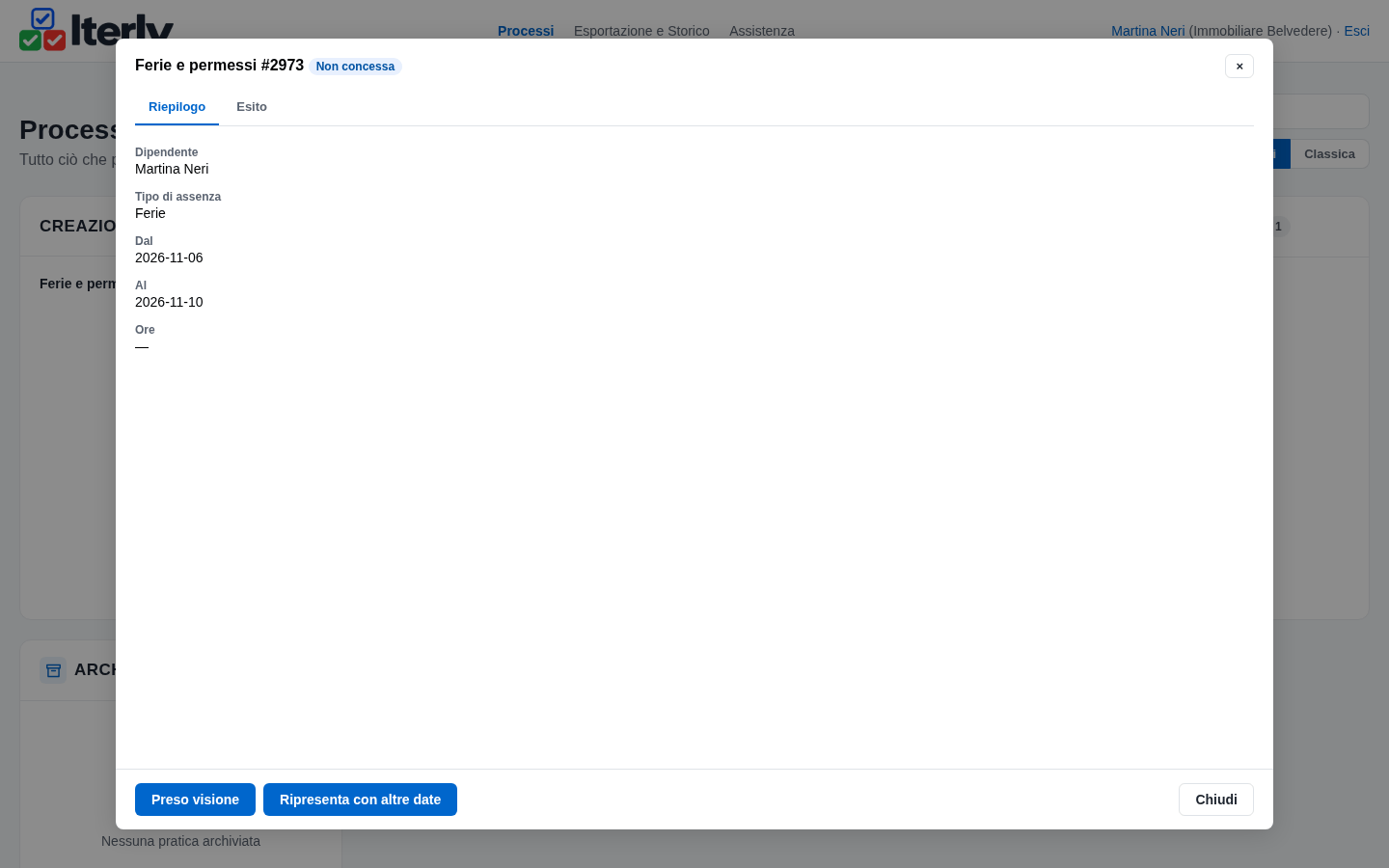
Task: Click the start date 2026-11-06
Action: (169, 258)
